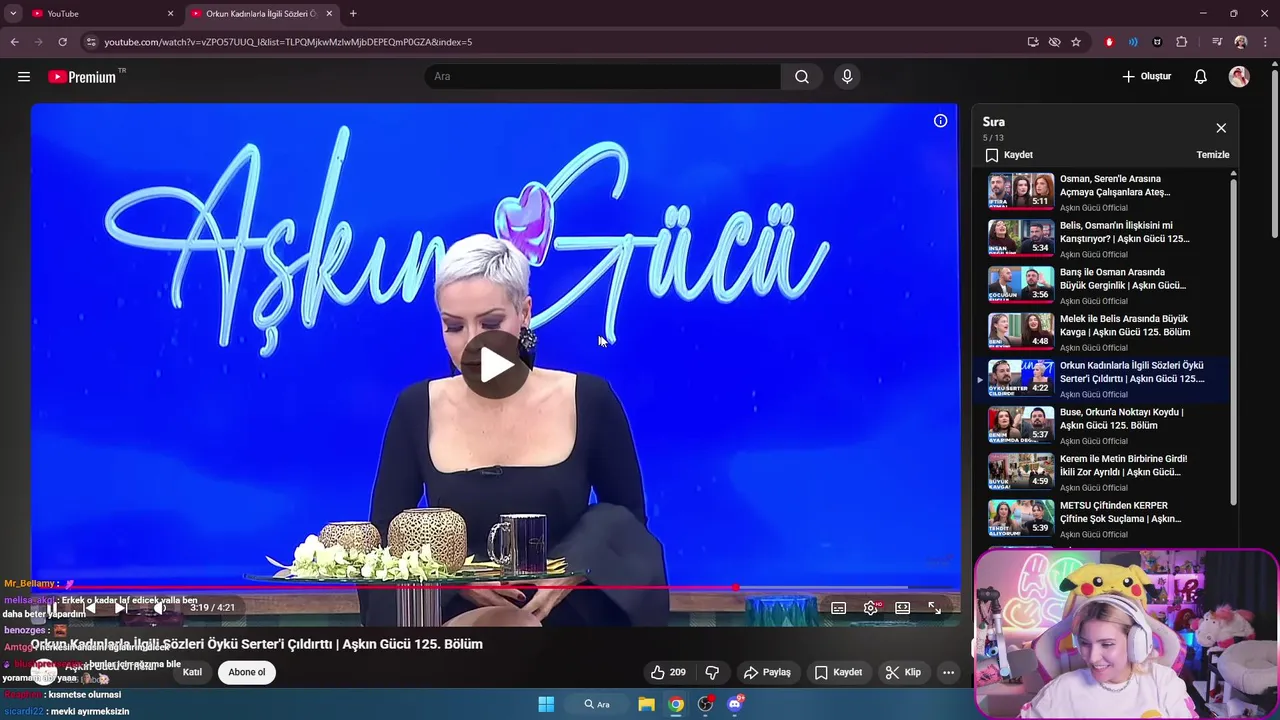This screenshot has width=1280, height=720.
Task: Install app icon in address bar
Action: (x=1033, y=42)
